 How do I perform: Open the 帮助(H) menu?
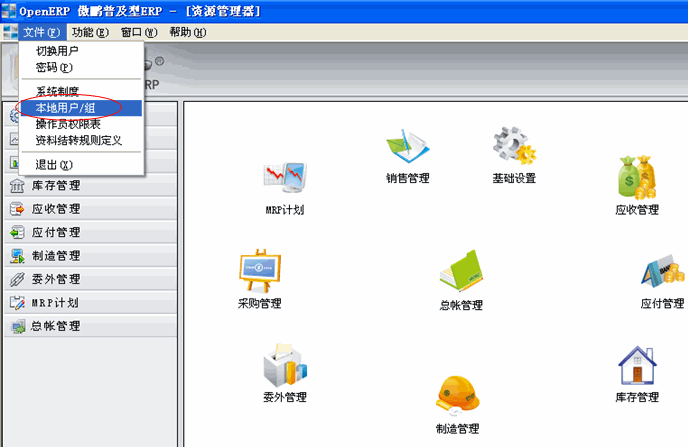188,32
